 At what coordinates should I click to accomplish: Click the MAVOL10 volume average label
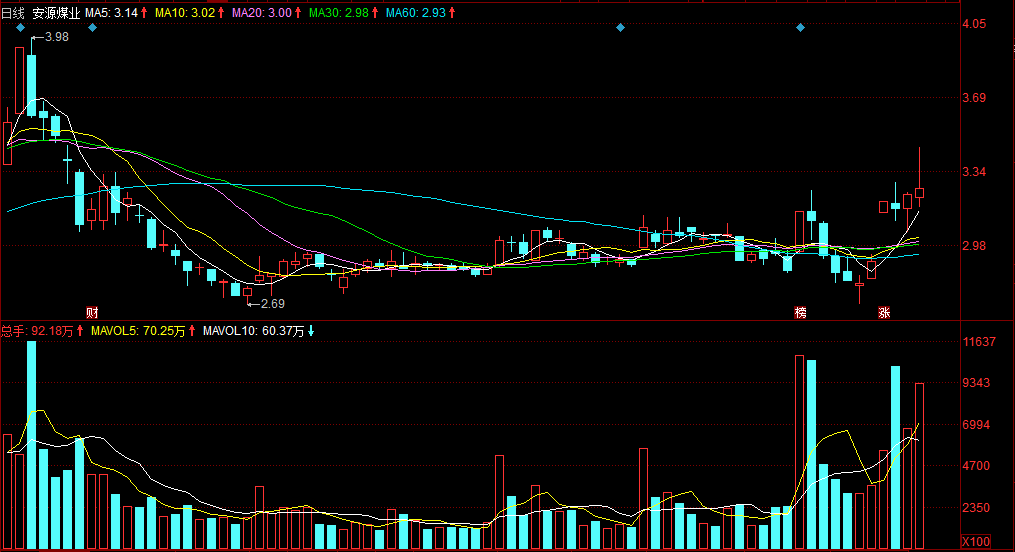pos(256,330)
